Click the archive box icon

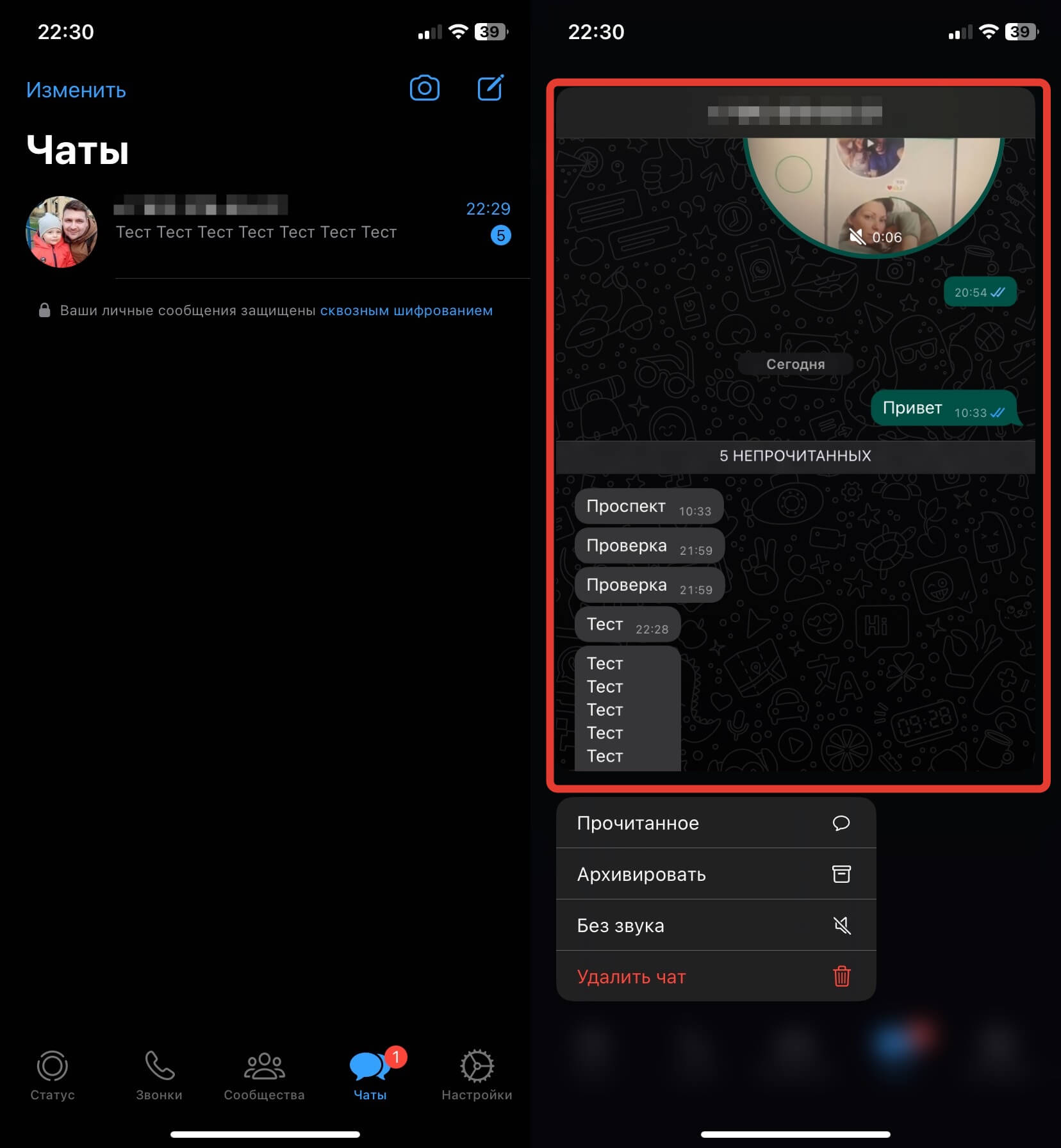[x=841, y=874]
